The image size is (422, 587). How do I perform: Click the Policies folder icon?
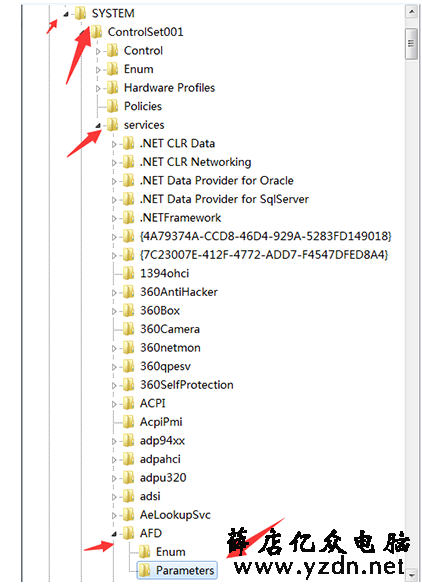click(x=113, y=106)
